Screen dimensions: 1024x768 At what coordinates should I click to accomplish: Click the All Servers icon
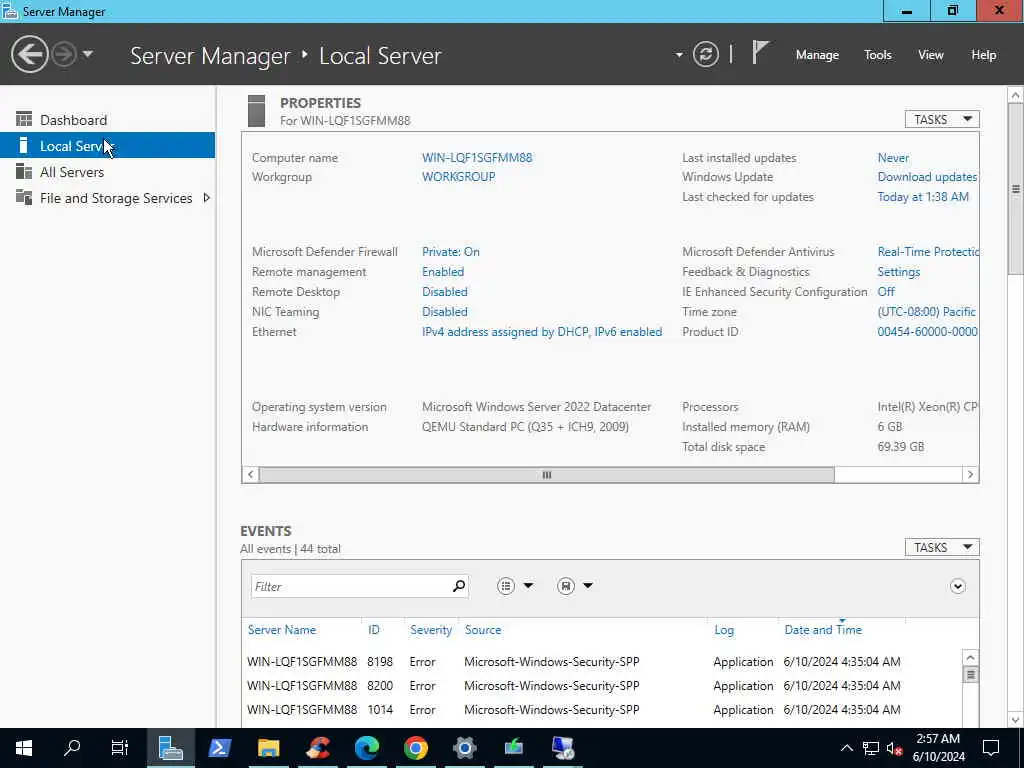coord(24,171)
